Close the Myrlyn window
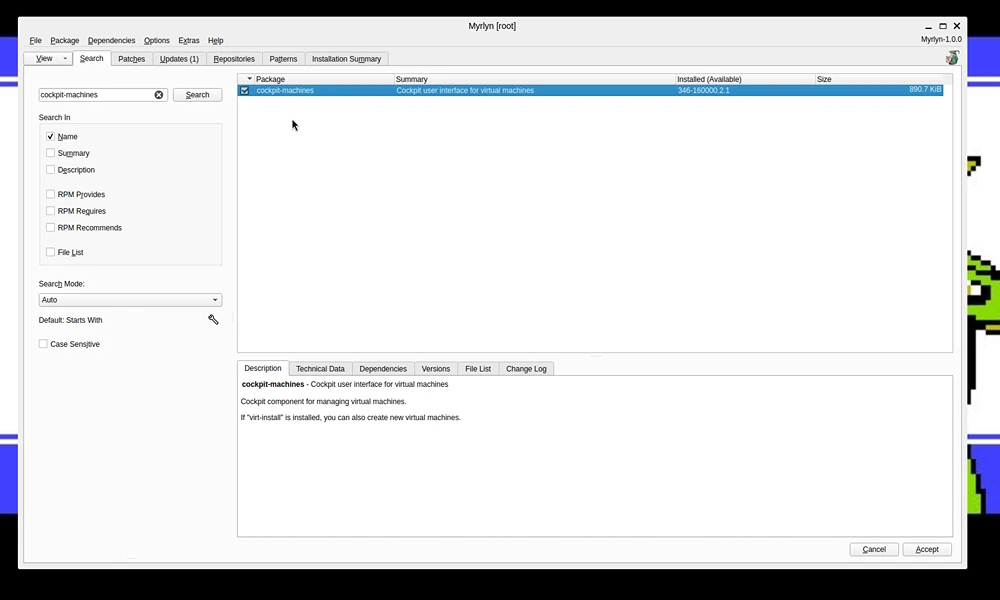Viewport: 1000px width, 600px height. tap(957, 26)
